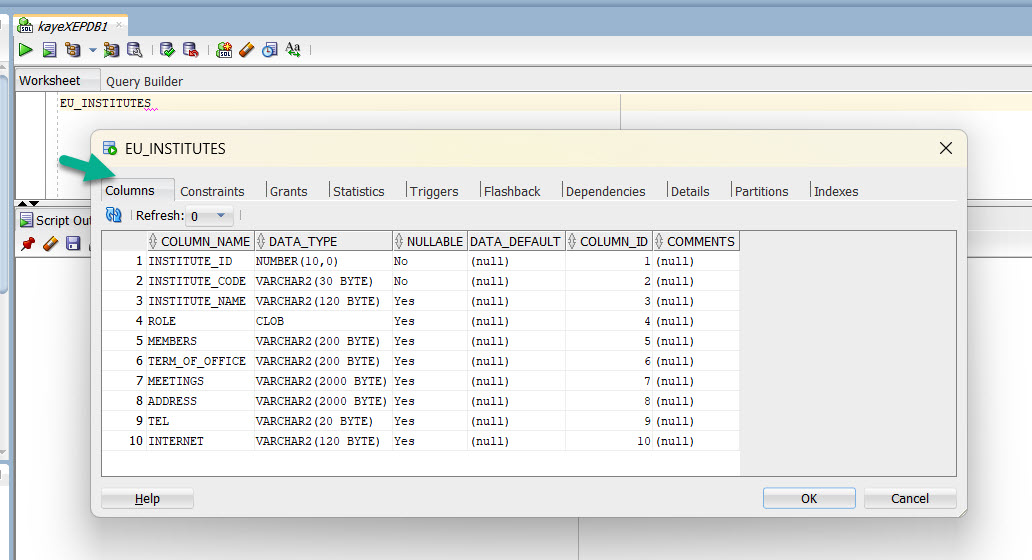Viewport: 1032px width, 560px height.
Task: Open the Refresh interval dropdown
Action: pos(209,216)
